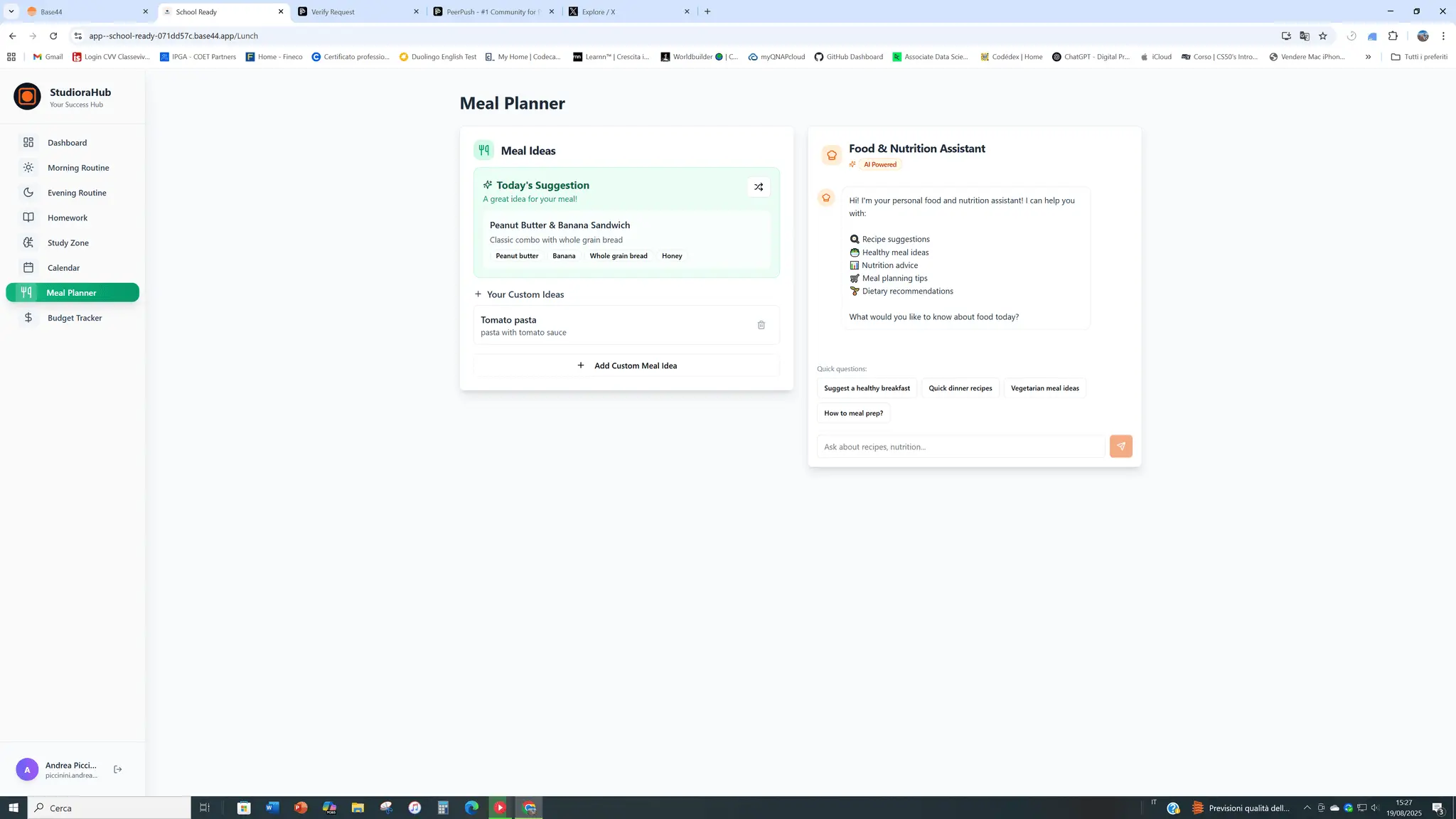Click the StudioraHub logo icon
The height and width of the screenshot is (819, 1456).
pos(27,97)
